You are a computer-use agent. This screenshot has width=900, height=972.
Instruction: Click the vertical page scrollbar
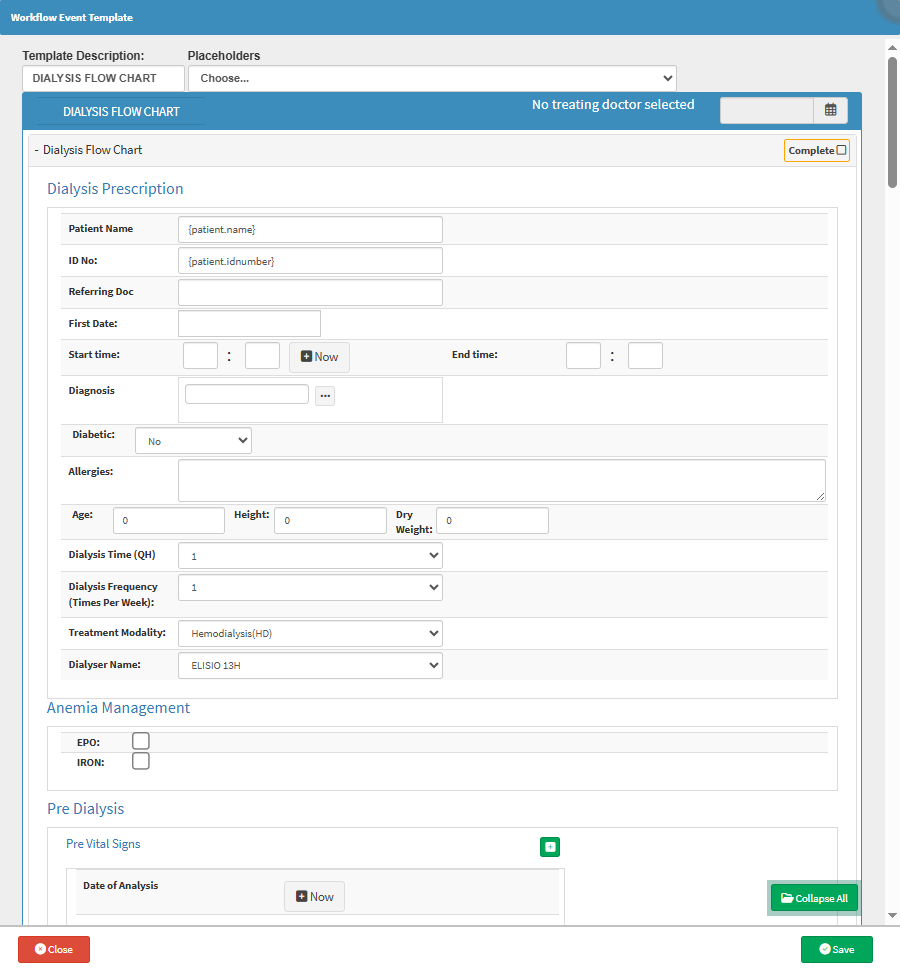click(x=892, y=120)
